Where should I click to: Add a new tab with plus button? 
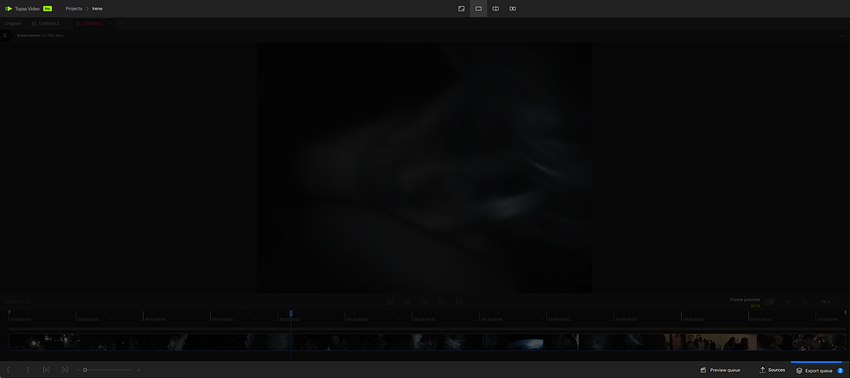pyautogui.click(x=121, y=23)
